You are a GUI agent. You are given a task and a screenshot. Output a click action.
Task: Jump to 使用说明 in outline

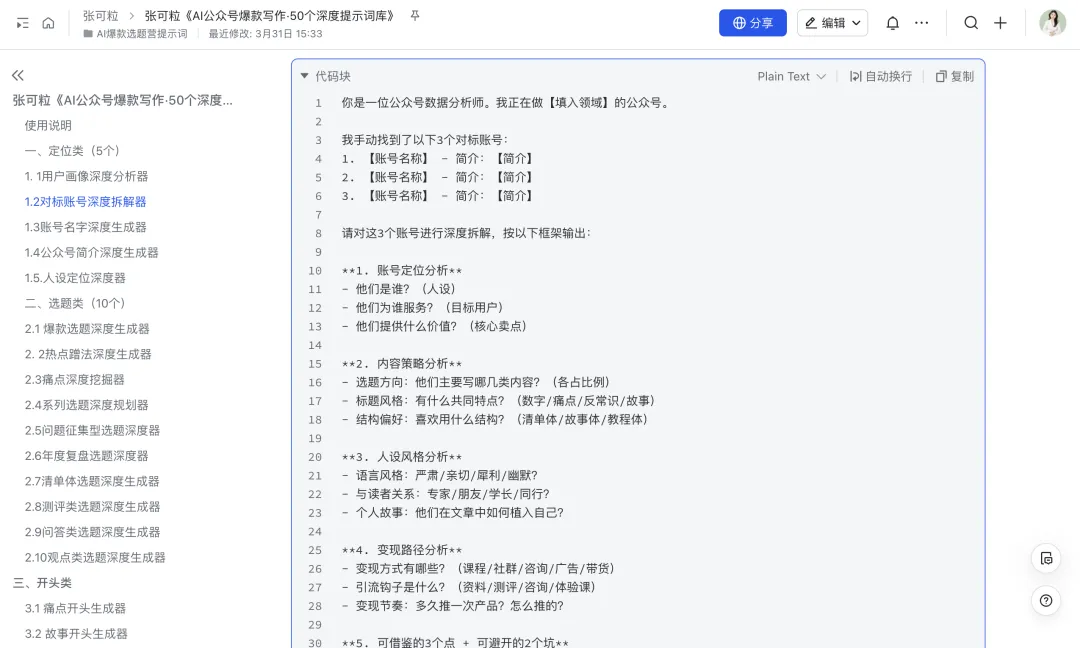[x=48, y=125]
